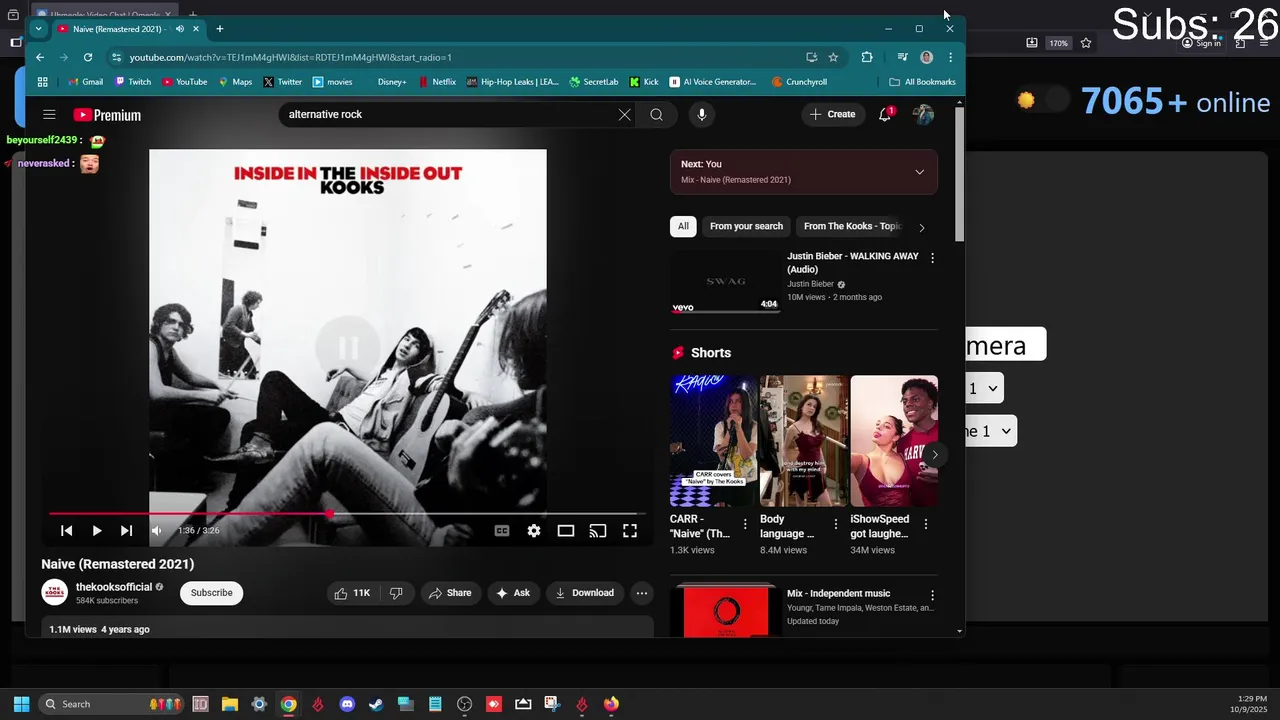Screen dimensions: 1280x720
Task: Toggle subtitles closed captions
Action: coord(502,531)
